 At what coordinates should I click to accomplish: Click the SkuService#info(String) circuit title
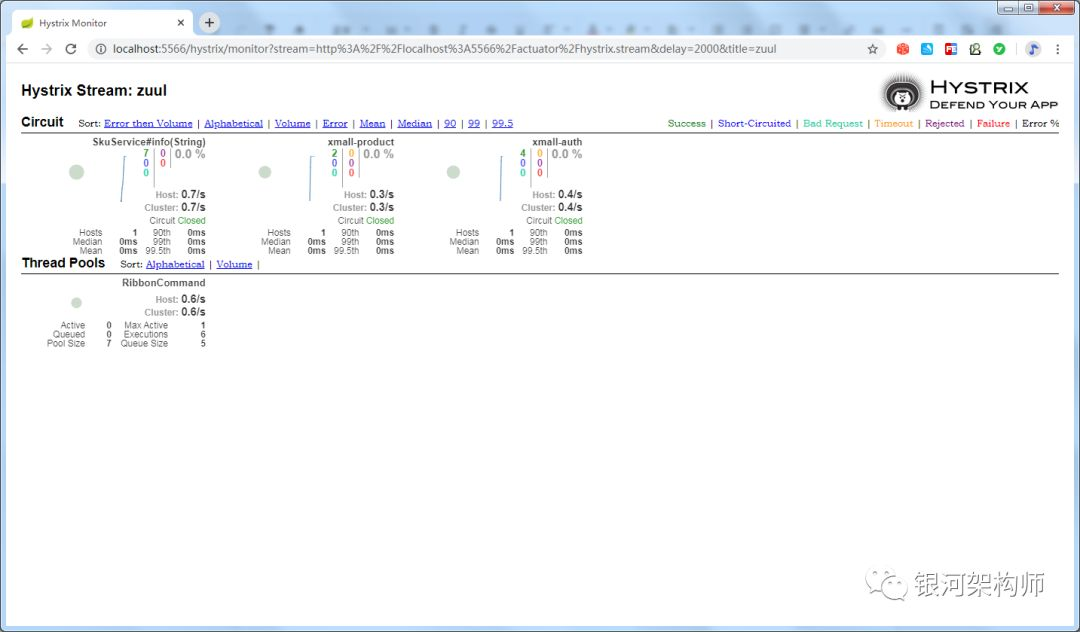pos(149,142)
